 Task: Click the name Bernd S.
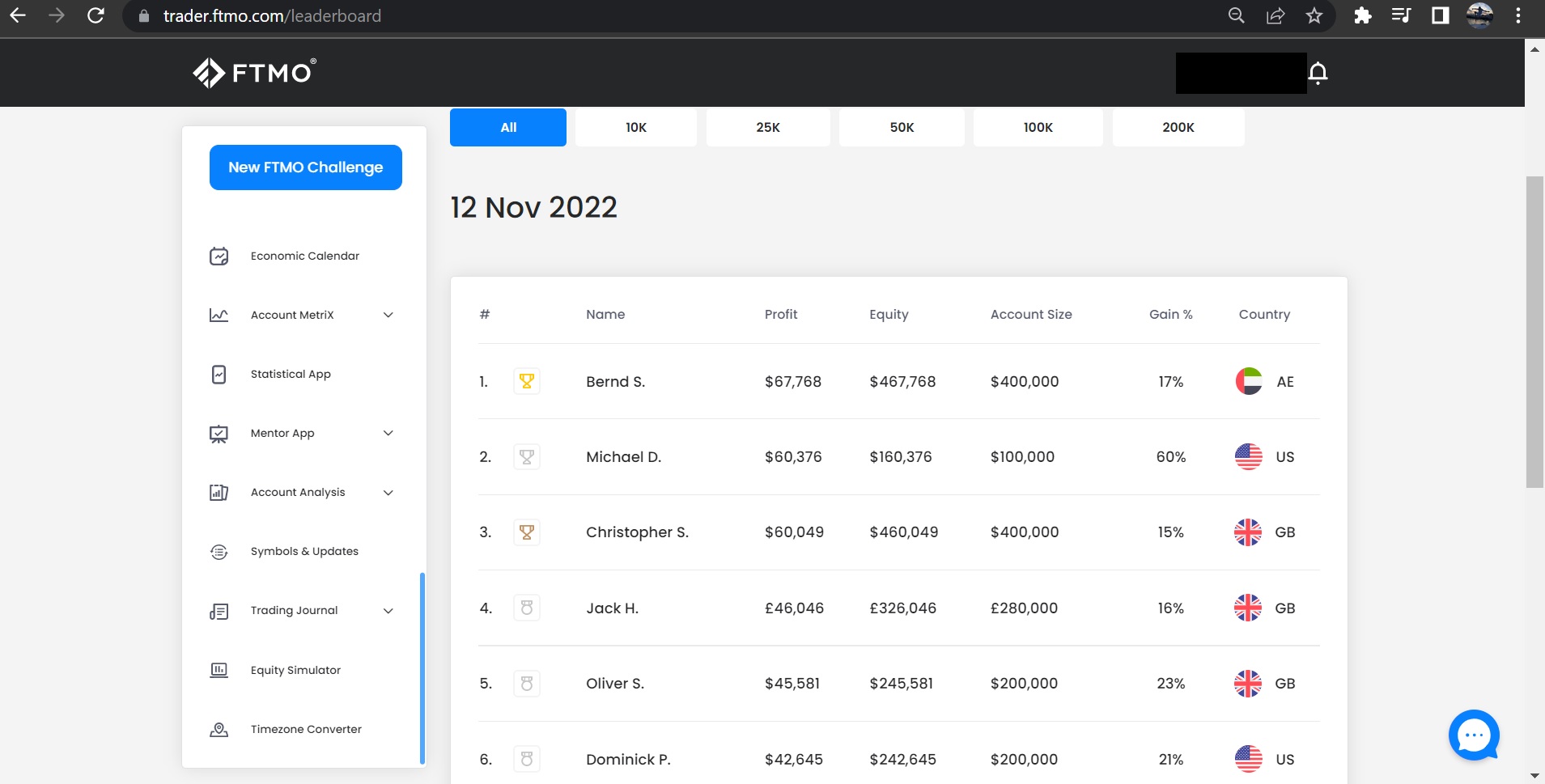[615, 382]
